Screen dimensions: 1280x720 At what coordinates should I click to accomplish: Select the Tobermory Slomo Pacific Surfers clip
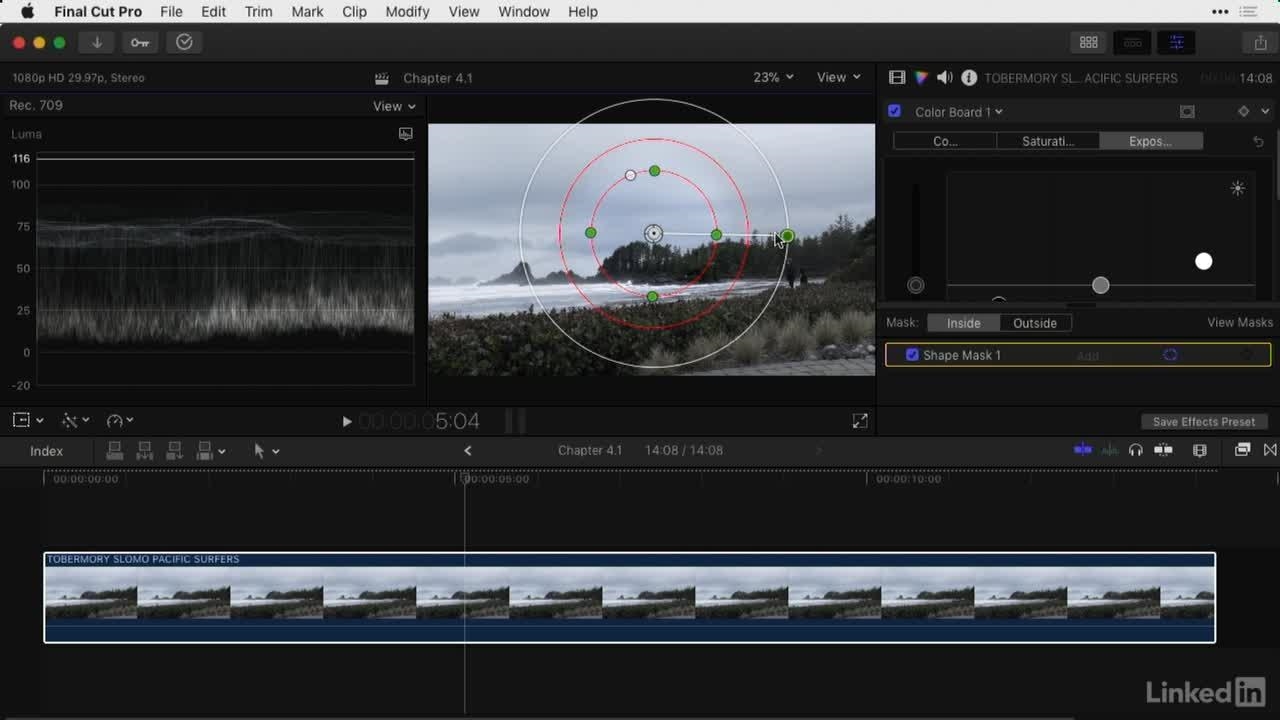(x=629, y=598)
